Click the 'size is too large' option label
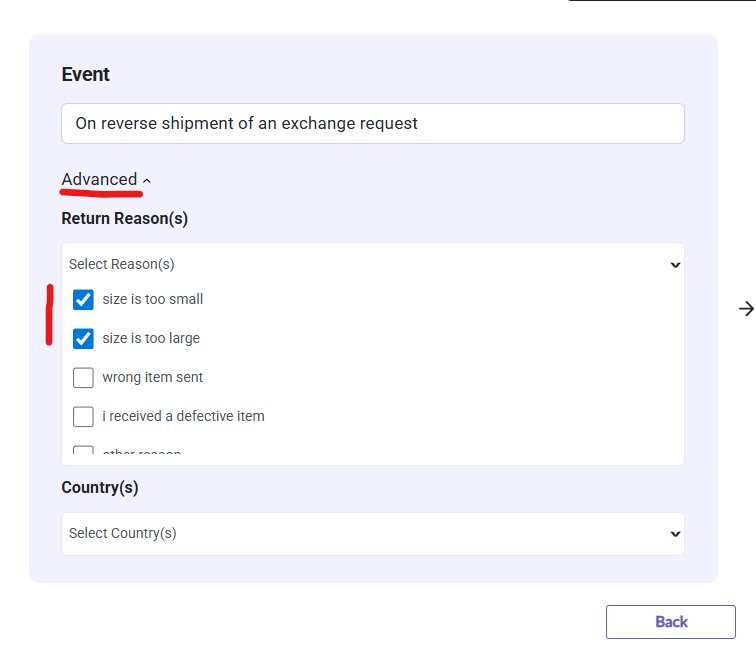This screenshot has height=648, width=756. click(151, 338)
